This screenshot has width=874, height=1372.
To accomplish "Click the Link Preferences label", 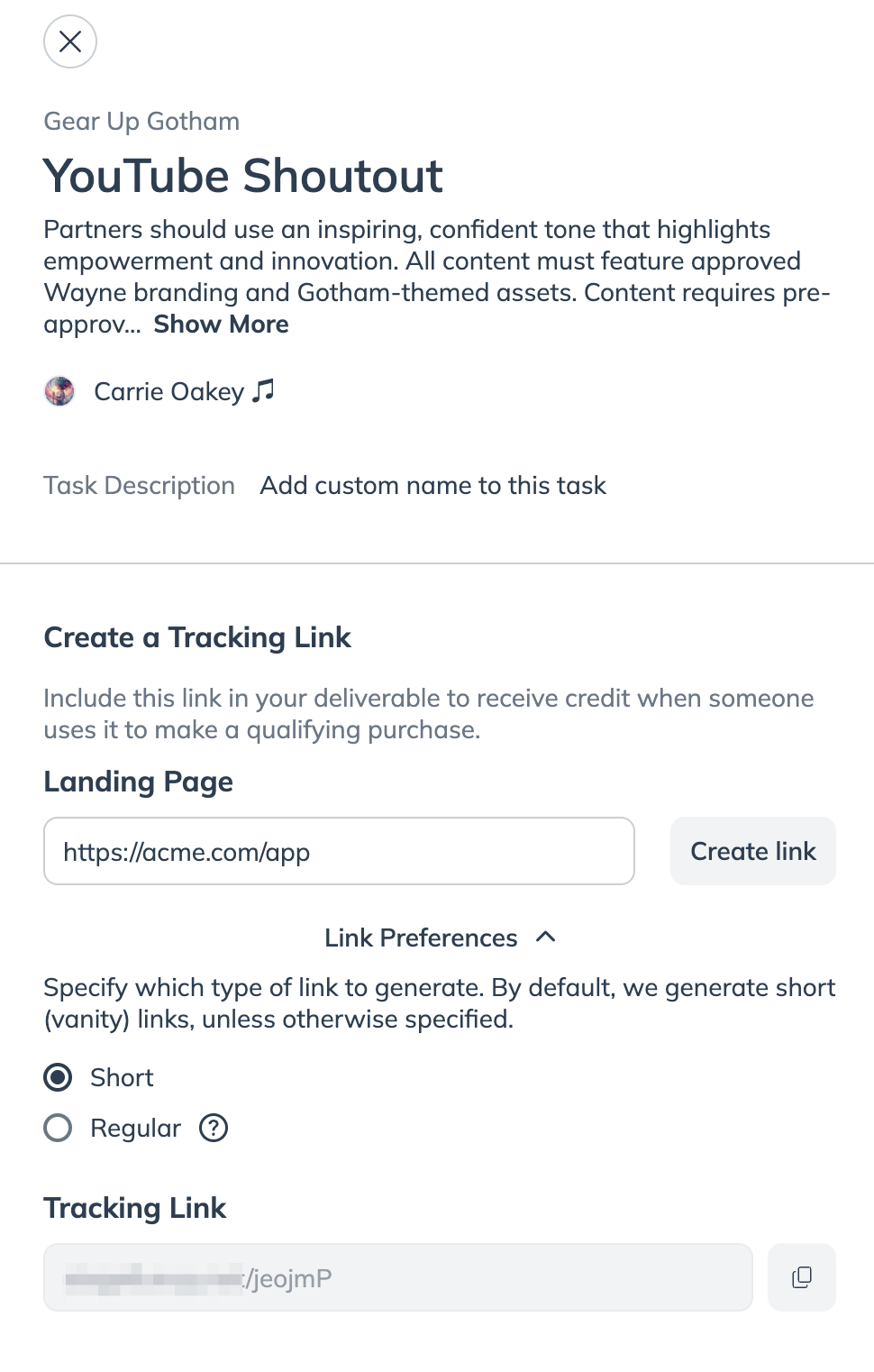I will 421,938.
